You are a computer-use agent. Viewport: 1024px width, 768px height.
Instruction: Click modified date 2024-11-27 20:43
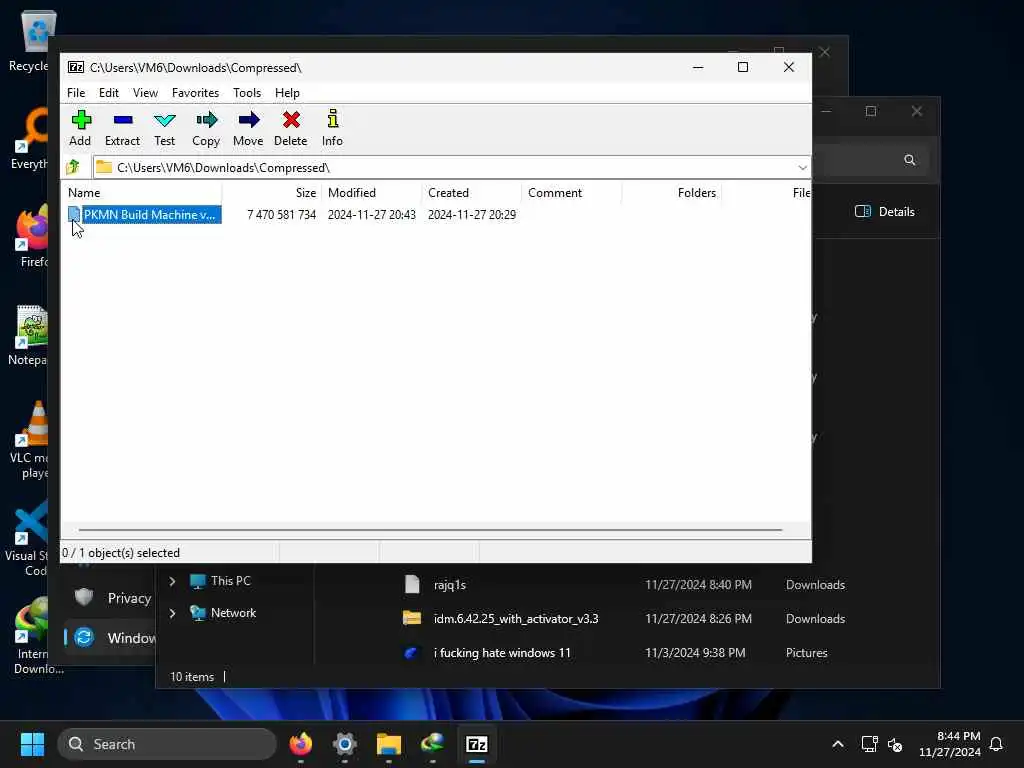372,215
